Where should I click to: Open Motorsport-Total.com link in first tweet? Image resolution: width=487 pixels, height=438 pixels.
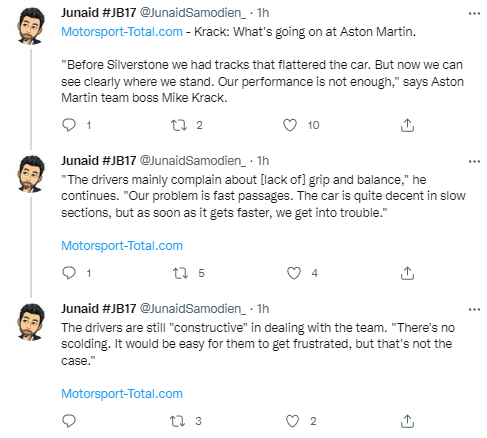coord(122,32)
